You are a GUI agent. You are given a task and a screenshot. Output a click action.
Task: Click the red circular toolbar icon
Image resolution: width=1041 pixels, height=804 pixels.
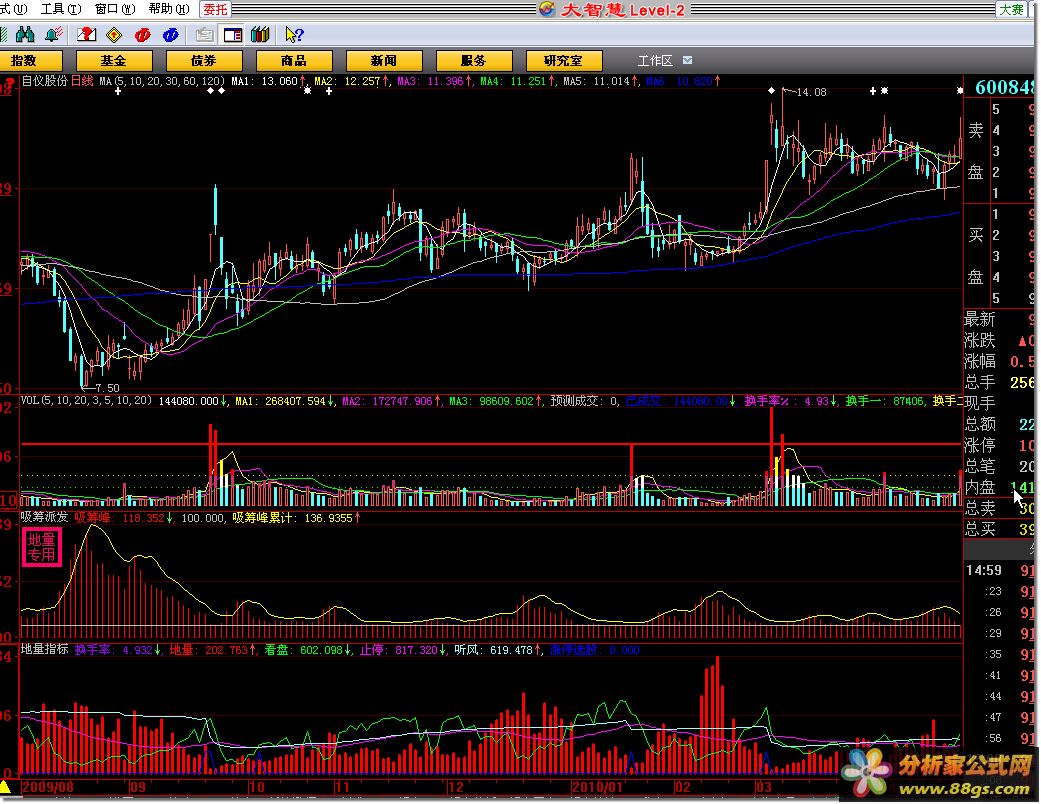[143, 35]
